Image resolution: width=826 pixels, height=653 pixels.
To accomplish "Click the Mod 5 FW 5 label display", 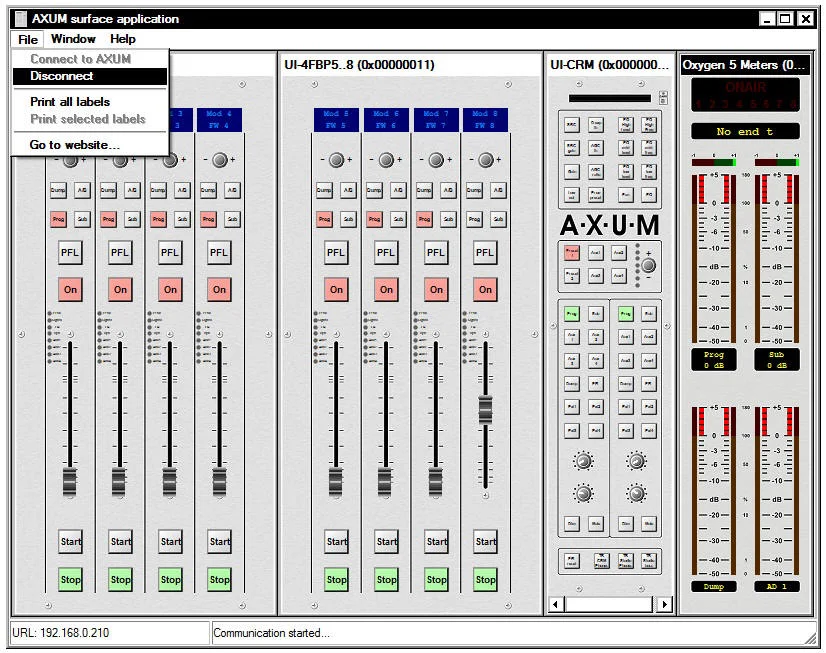I will (x=336, y=120).
